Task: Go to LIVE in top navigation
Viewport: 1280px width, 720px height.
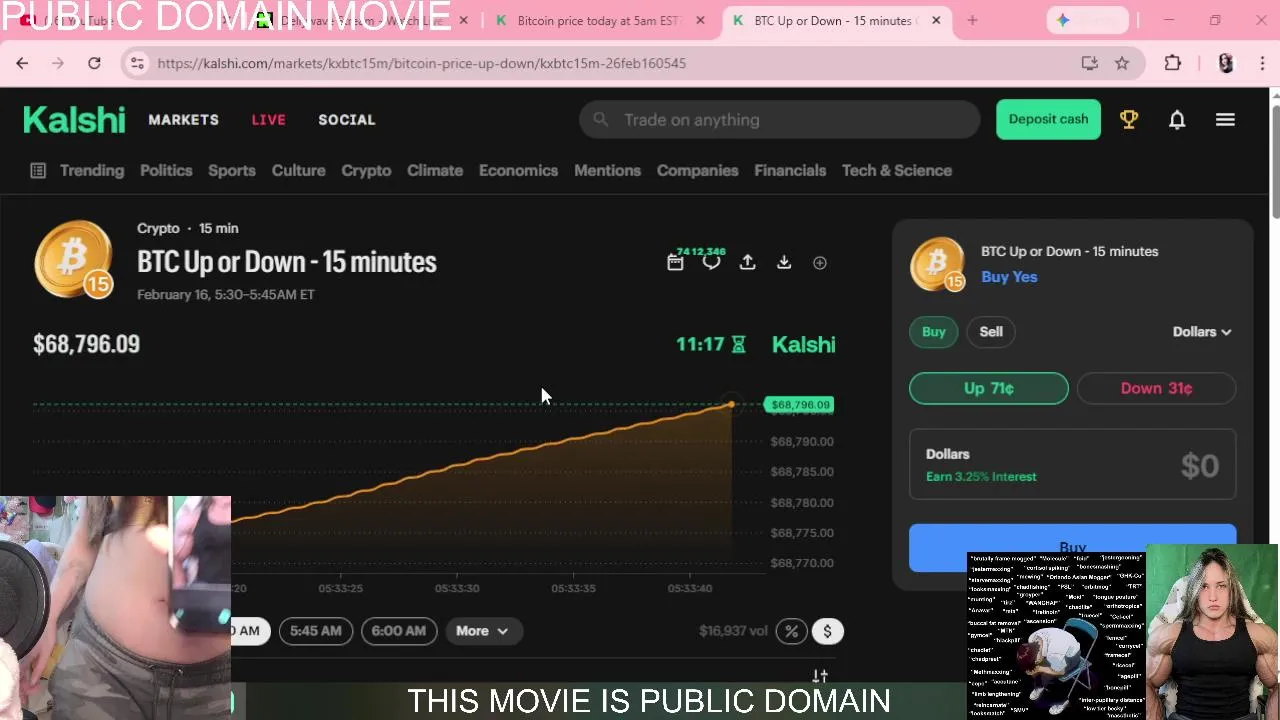Action: coord(269,120)
